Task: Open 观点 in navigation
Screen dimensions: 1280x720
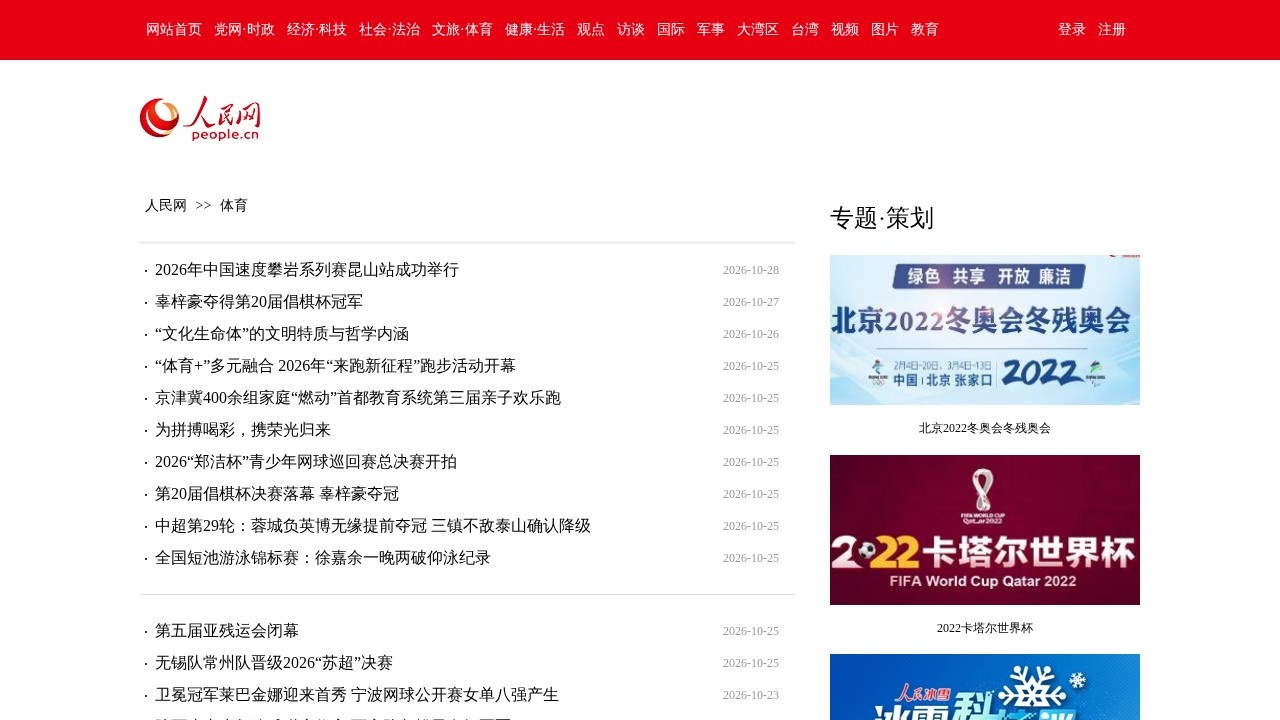Action: 591,30
